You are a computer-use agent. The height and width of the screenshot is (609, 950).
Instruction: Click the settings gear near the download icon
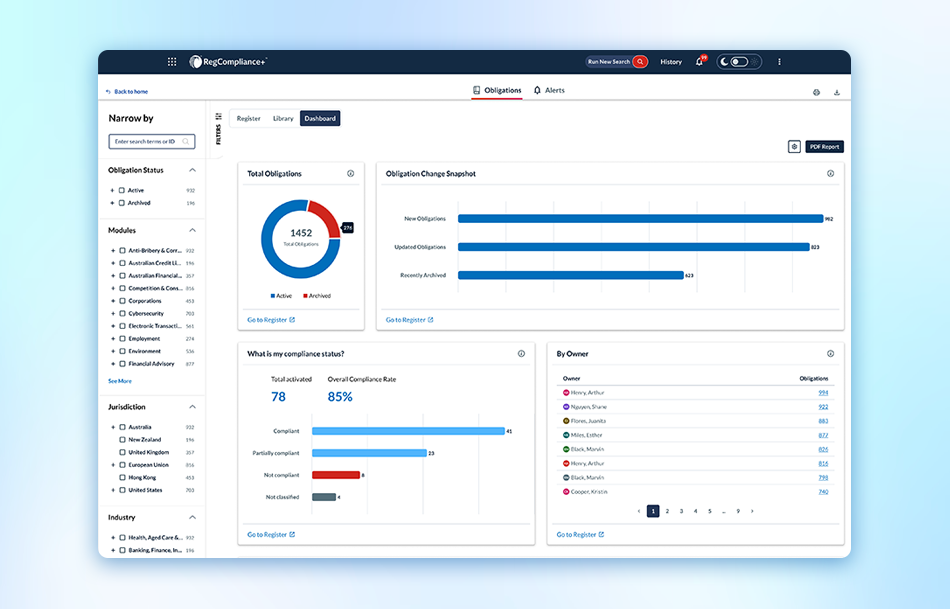816,92
